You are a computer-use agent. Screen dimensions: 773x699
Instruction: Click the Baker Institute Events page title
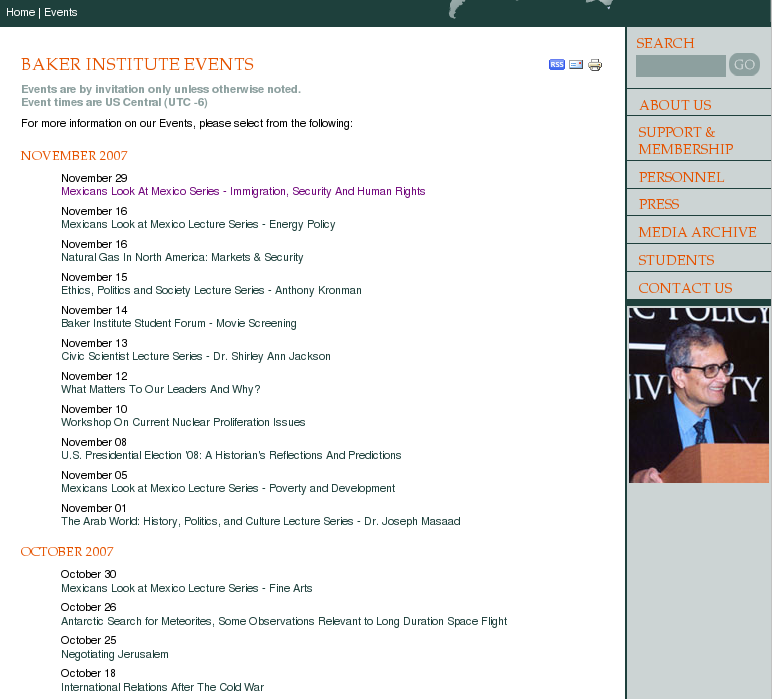[138, 65]
